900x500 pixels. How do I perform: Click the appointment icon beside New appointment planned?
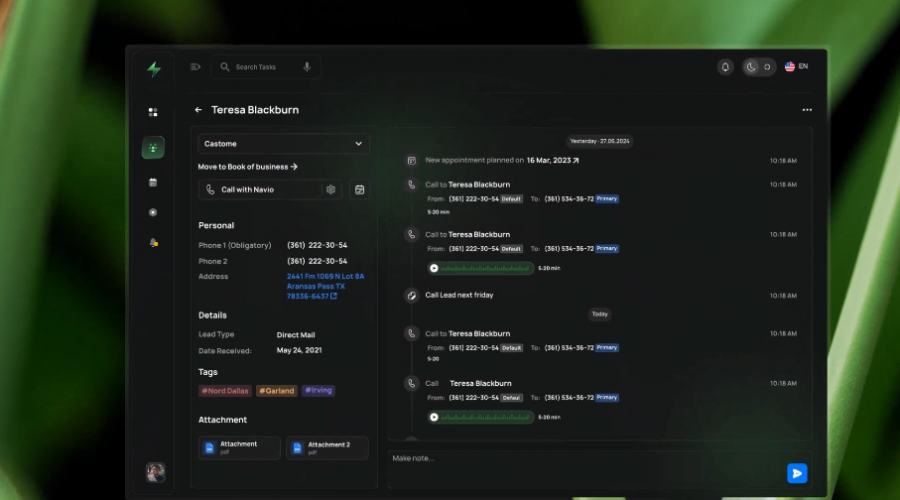coord(412,161)
